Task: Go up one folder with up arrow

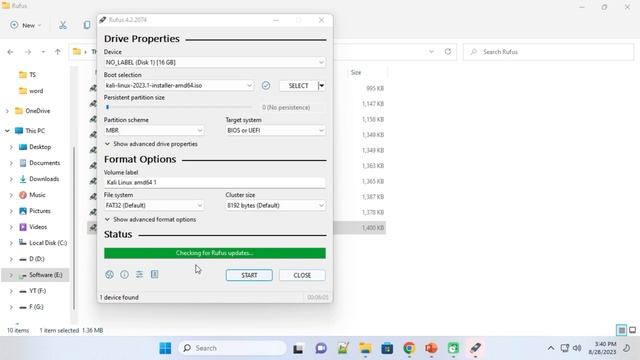Action: pyautogui.click(x=58, y=52)
